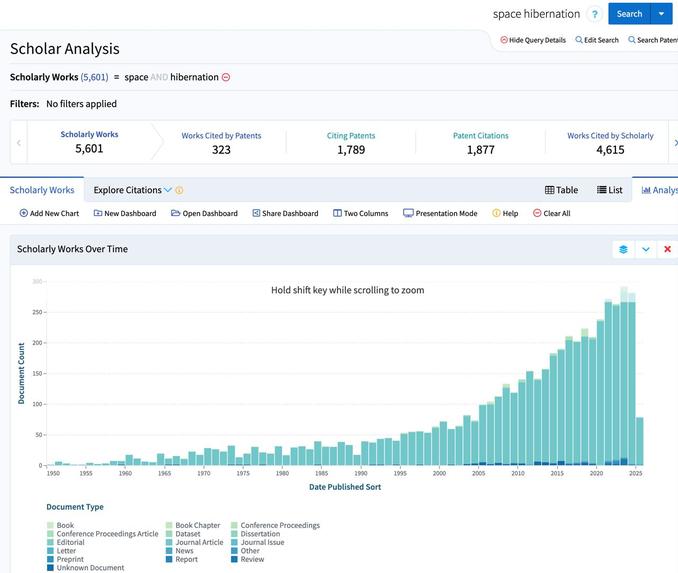This screenshot has width=678, height=573.
Task: Toggle Book Chapter legend entry
Action: [x=193, y=525]
